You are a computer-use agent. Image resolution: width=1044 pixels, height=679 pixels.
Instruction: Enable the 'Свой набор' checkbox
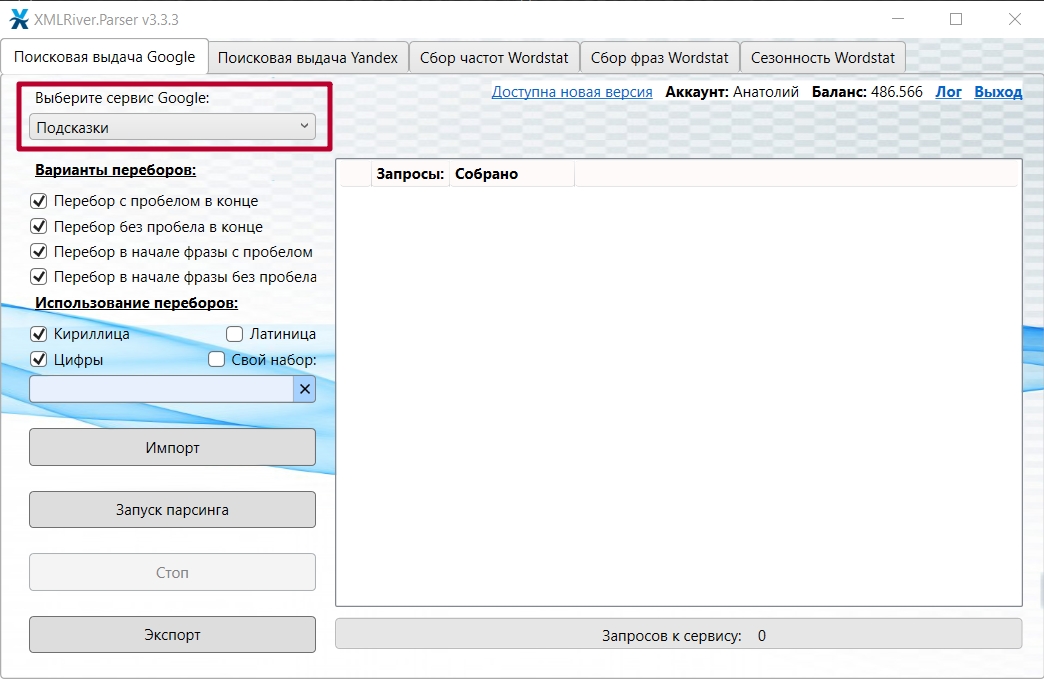point(216,360)
